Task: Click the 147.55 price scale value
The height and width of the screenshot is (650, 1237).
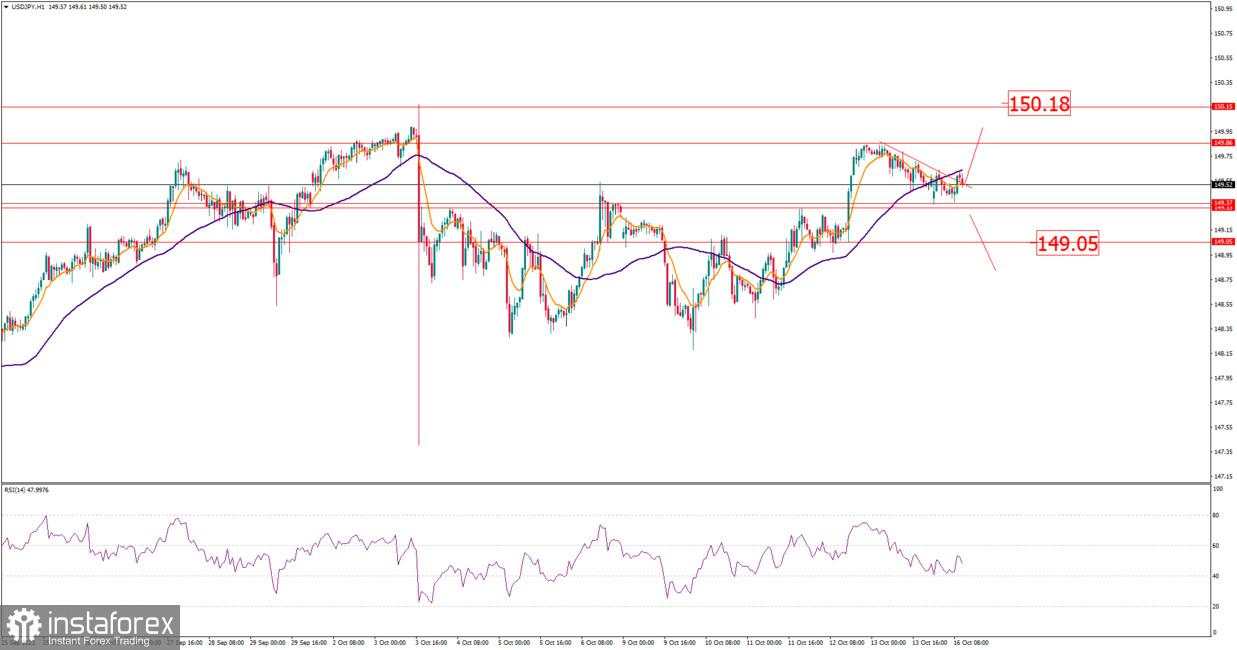Action: pos(1222,427)
